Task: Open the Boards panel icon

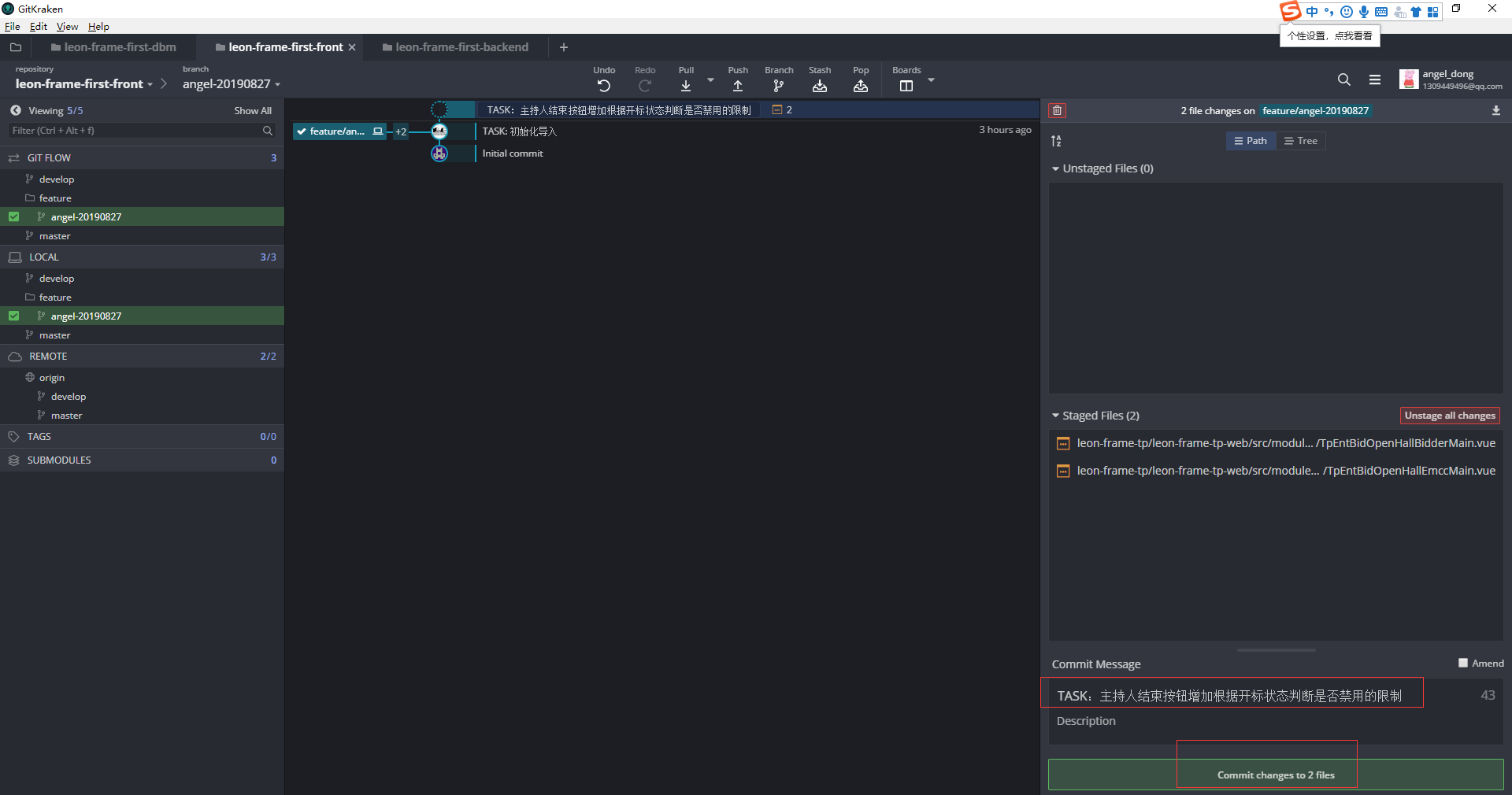Action: click(x=906, y=86)
